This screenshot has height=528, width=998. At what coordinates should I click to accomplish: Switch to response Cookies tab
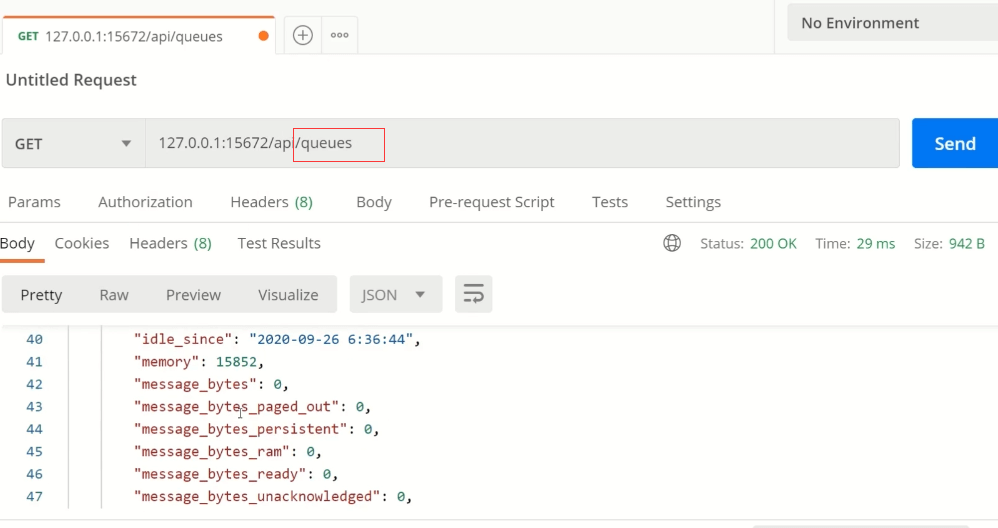[x=81, y=243]
